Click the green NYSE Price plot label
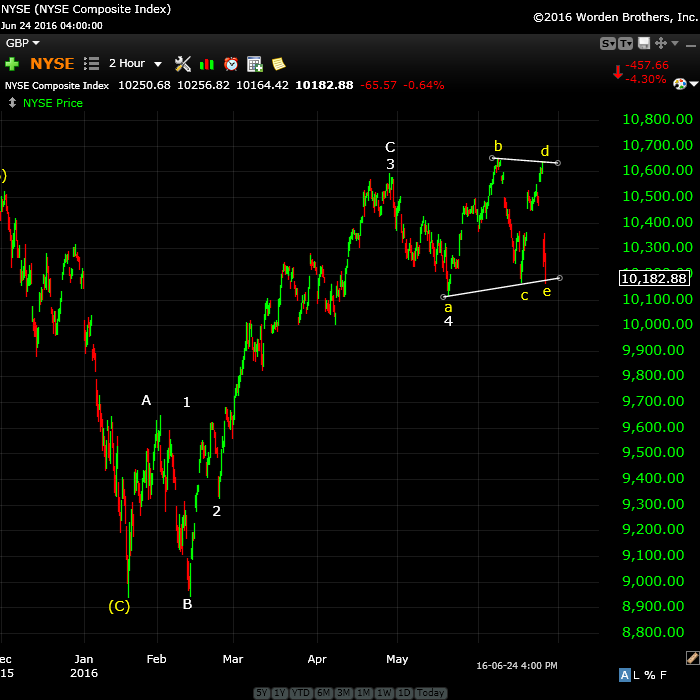The width and height of the screenshot is (700, 700). tap(53, 103)
